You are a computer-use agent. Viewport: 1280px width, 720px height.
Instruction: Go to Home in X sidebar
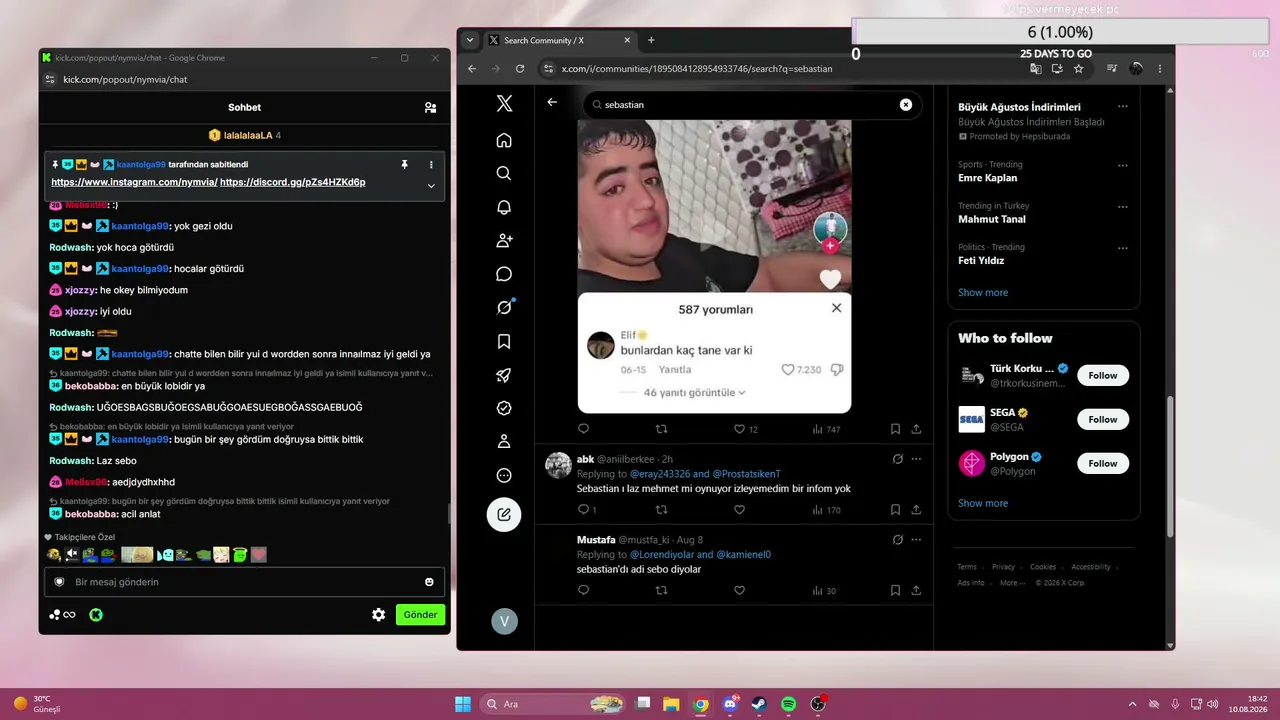click(x=504, y=140)
